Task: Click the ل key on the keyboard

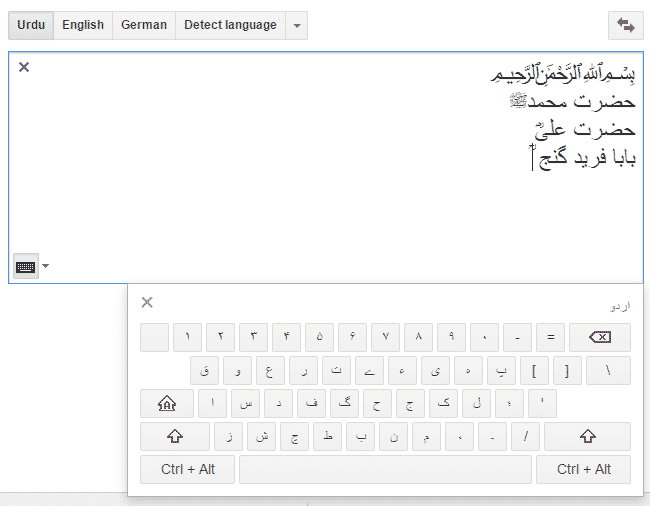Action: [476, 403]
